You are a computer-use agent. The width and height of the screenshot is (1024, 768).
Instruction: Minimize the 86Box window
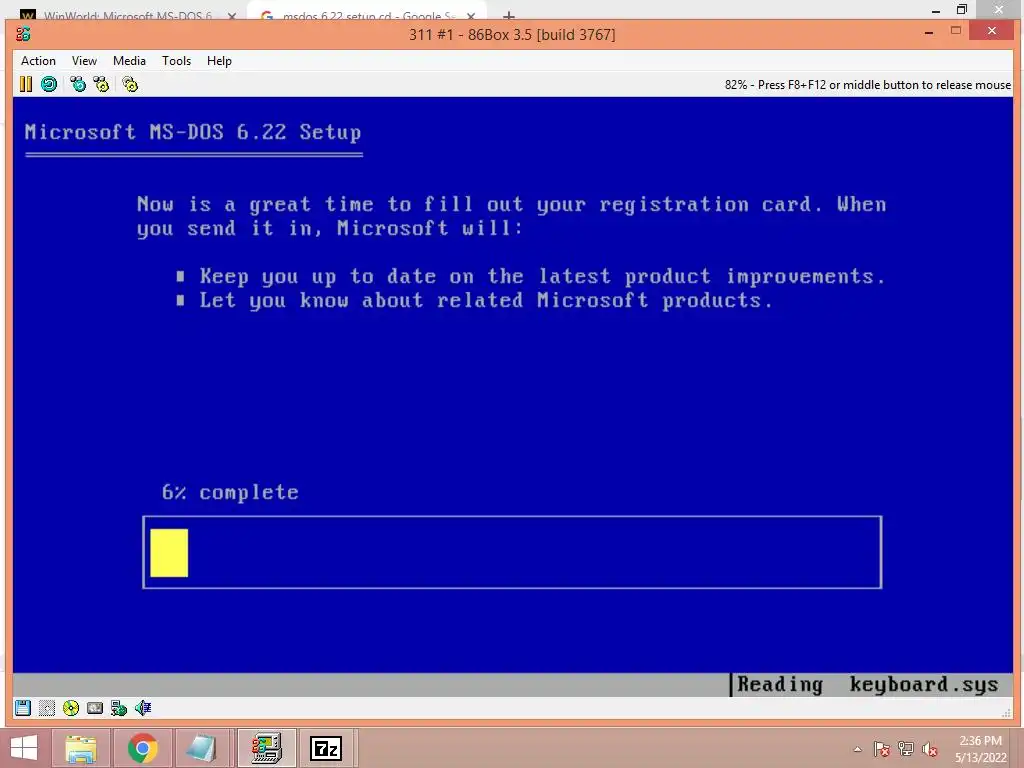(x=929, y=32)
